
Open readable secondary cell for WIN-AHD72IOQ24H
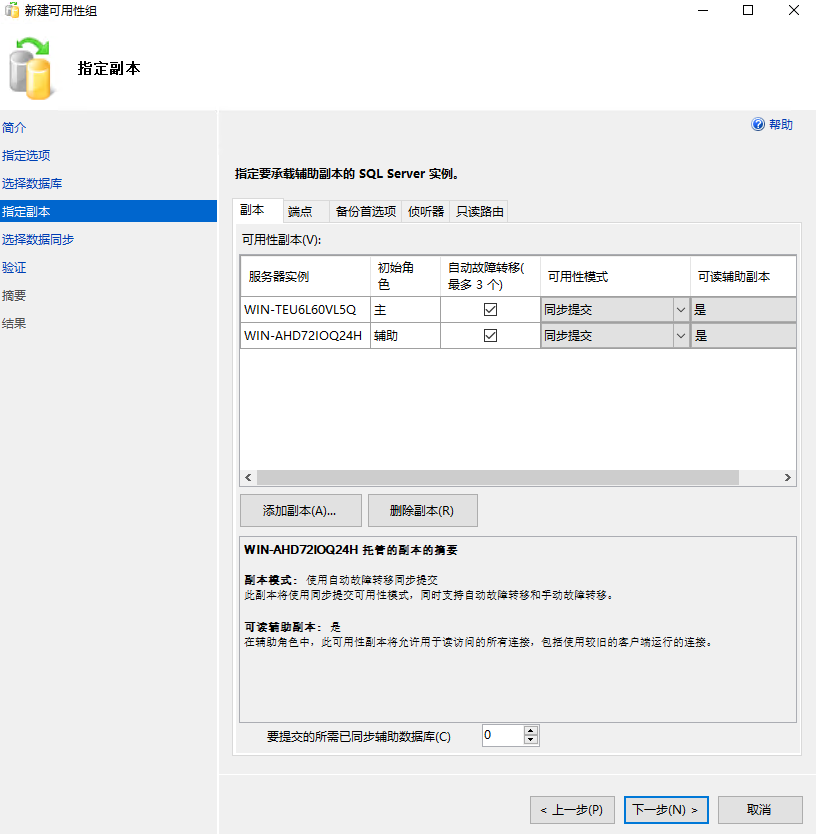point(743,336)
